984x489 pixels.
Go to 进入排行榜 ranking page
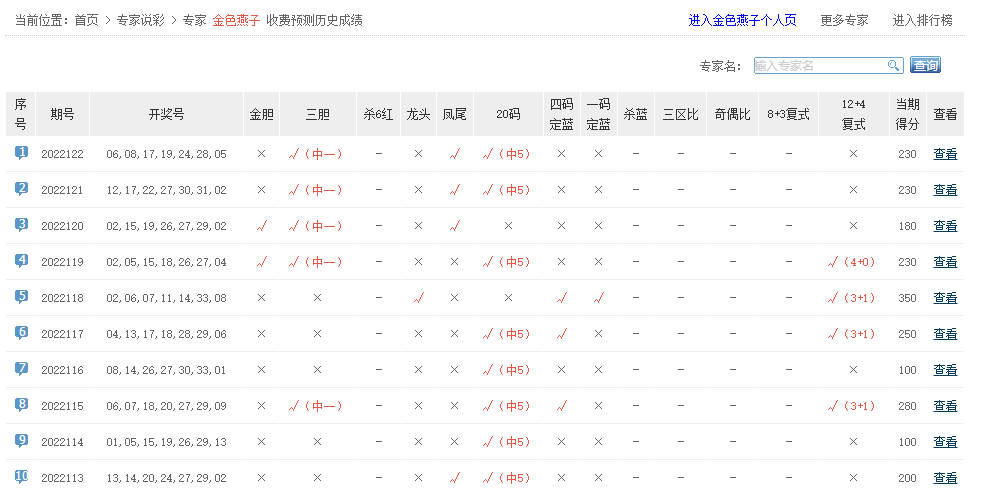922,20
